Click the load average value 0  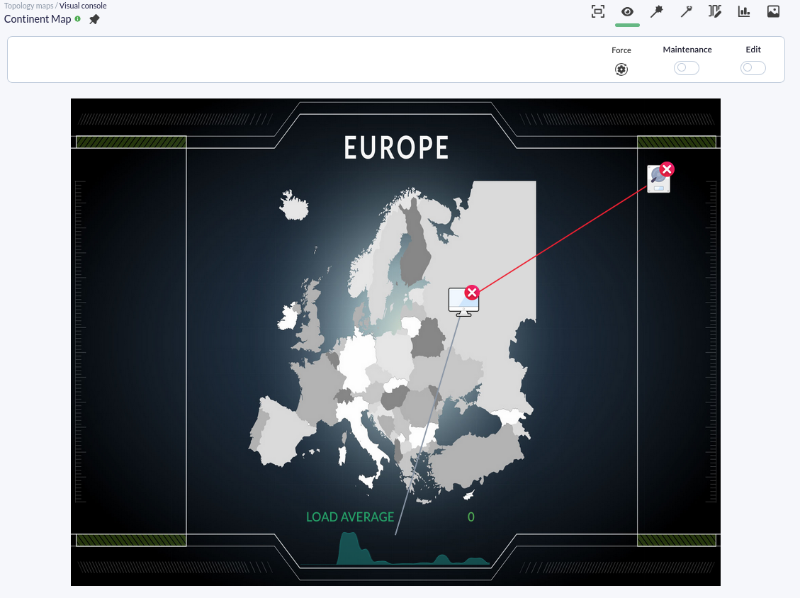pyautogui.click(x=471, y=517)
